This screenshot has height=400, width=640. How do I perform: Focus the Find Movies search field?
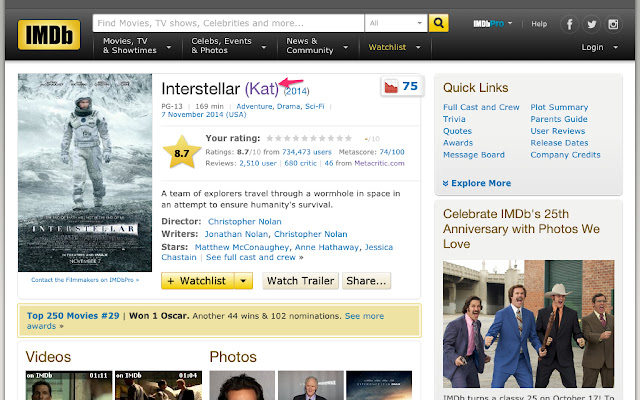click(229, 23)
